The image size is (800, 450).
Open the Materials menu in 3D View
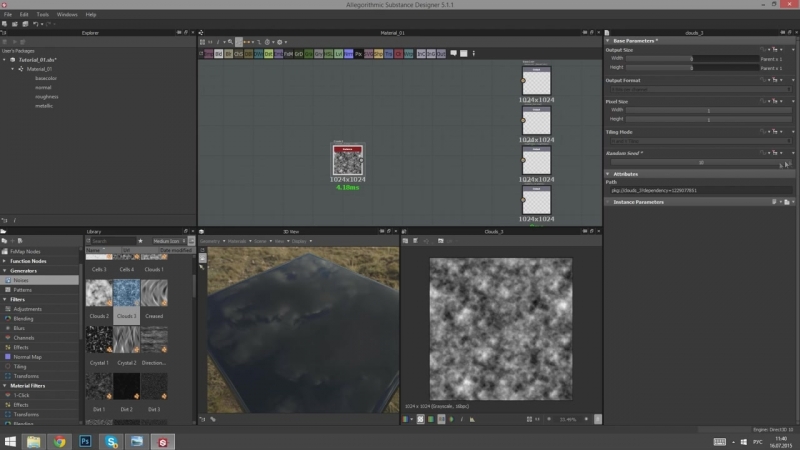pyautogui.click(x=239, y=241)
